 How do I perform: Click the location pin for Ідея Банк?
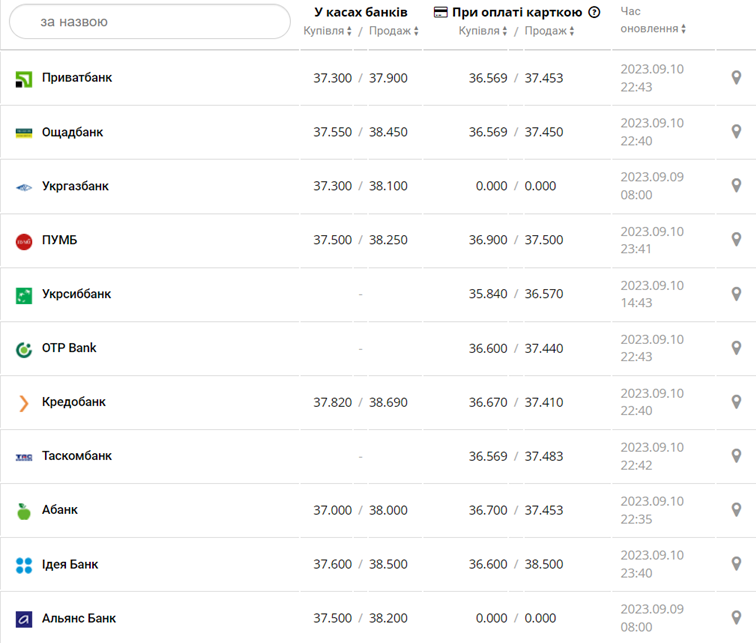click(x=736, y=564)
